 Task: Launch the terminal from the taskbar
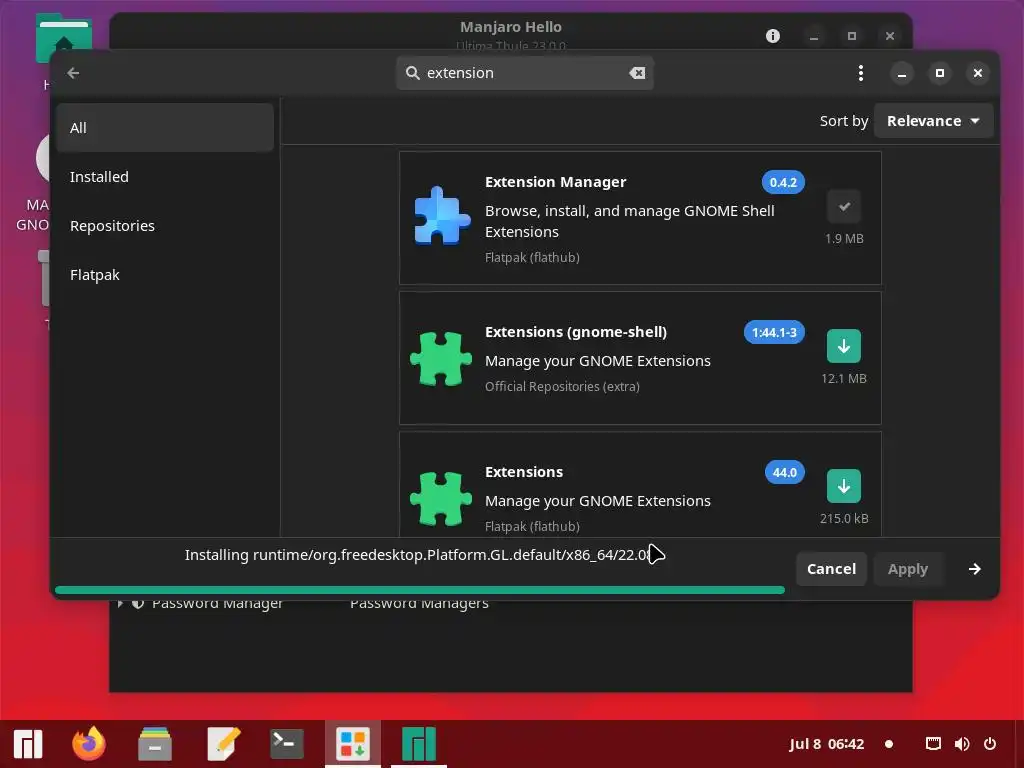tap(287, 744)
